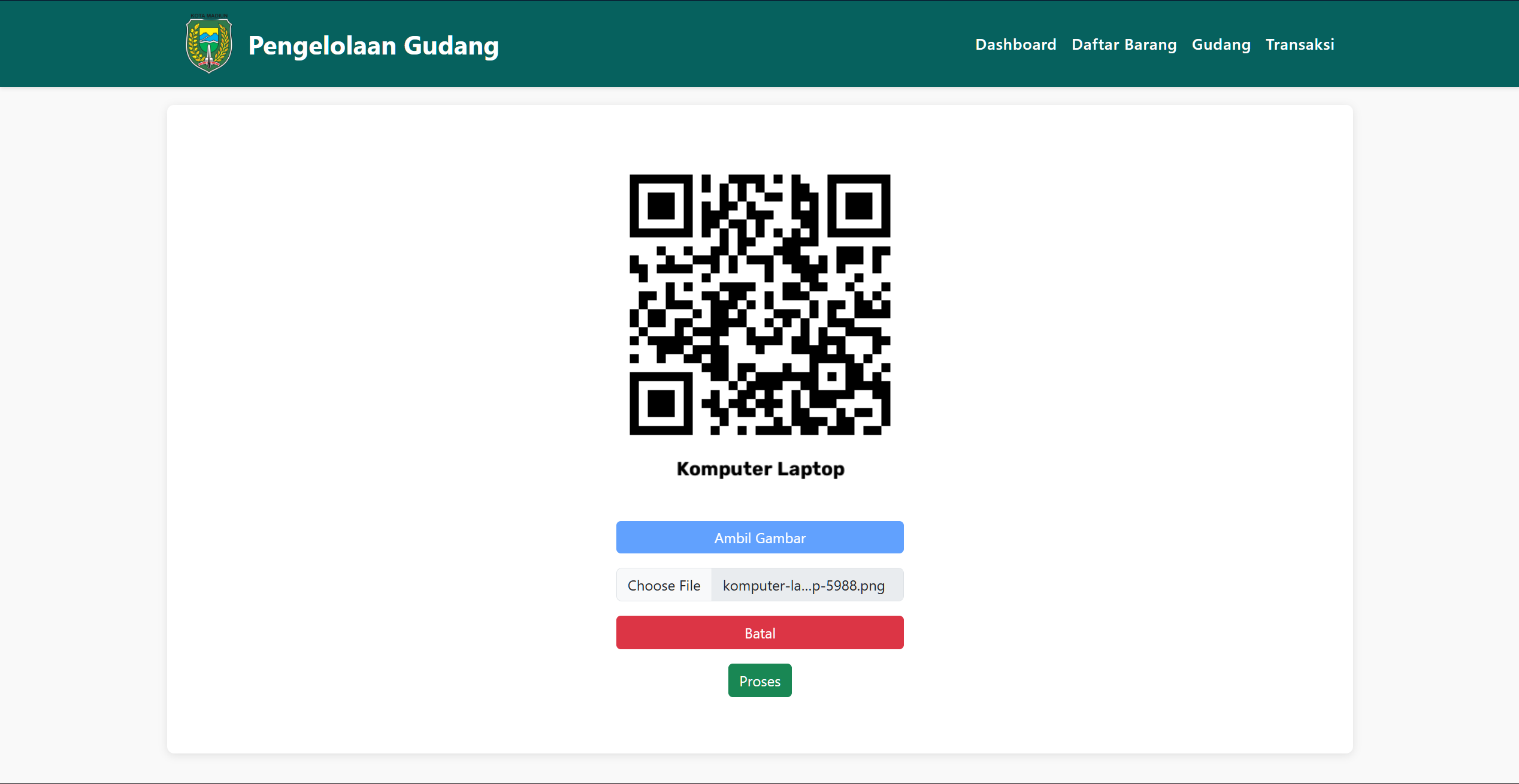
Task: Click the Komputer Laptop item heading
Action: [760, 468]
